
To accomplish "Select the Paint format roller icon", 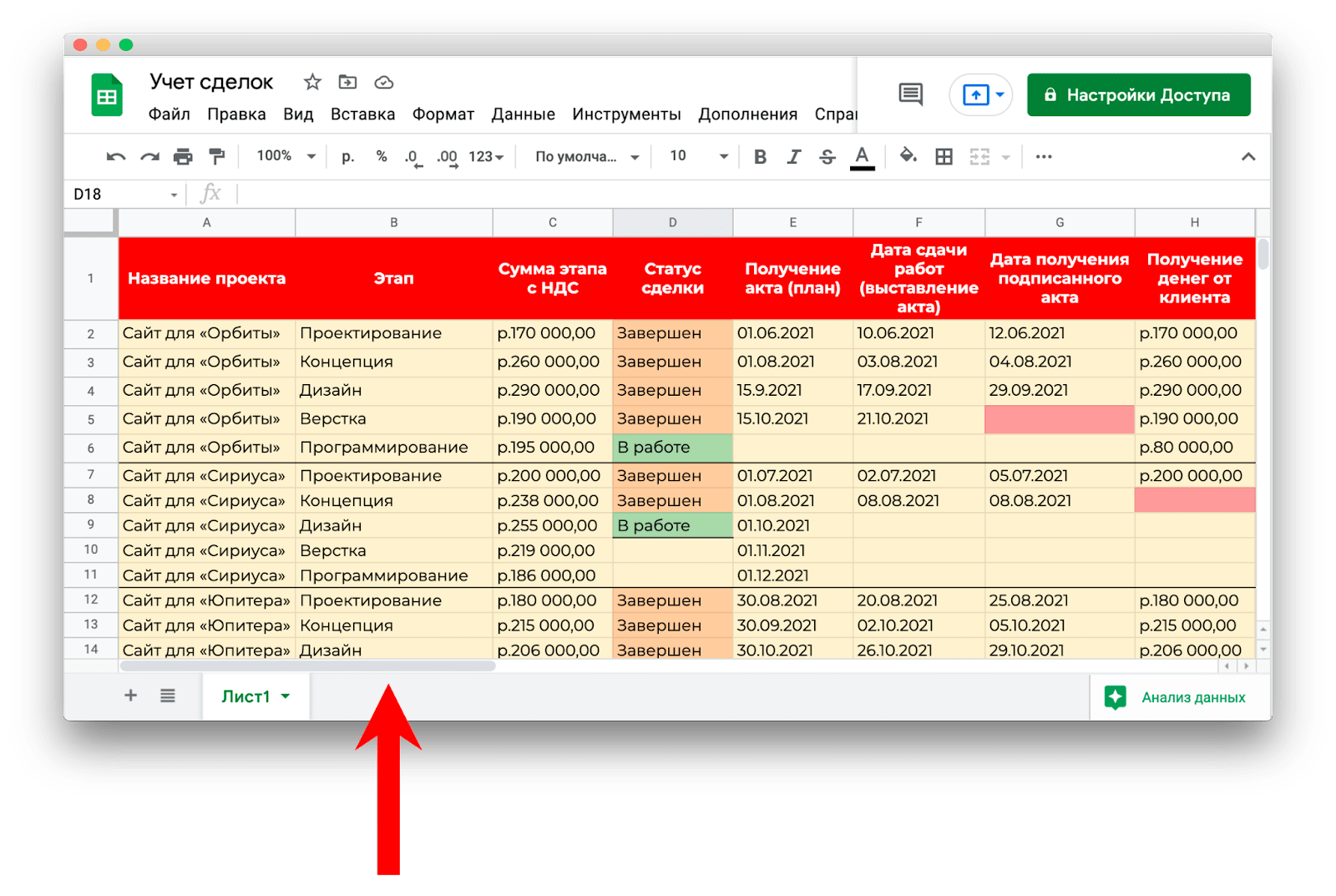I will [216, 157].
